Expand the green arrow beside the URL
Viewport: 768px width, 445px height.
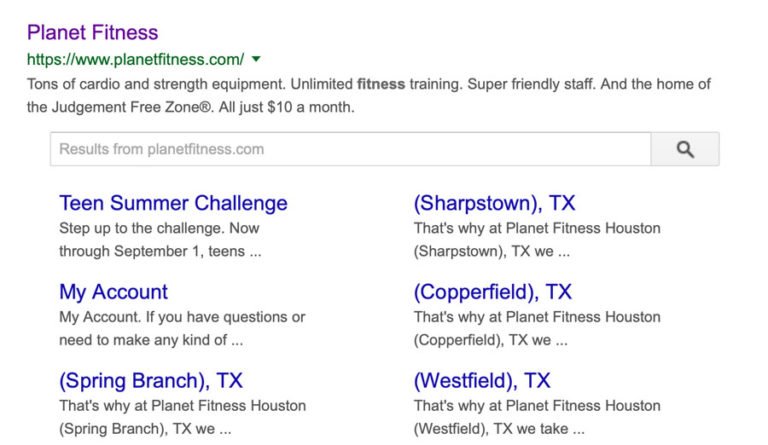(257, 59)
